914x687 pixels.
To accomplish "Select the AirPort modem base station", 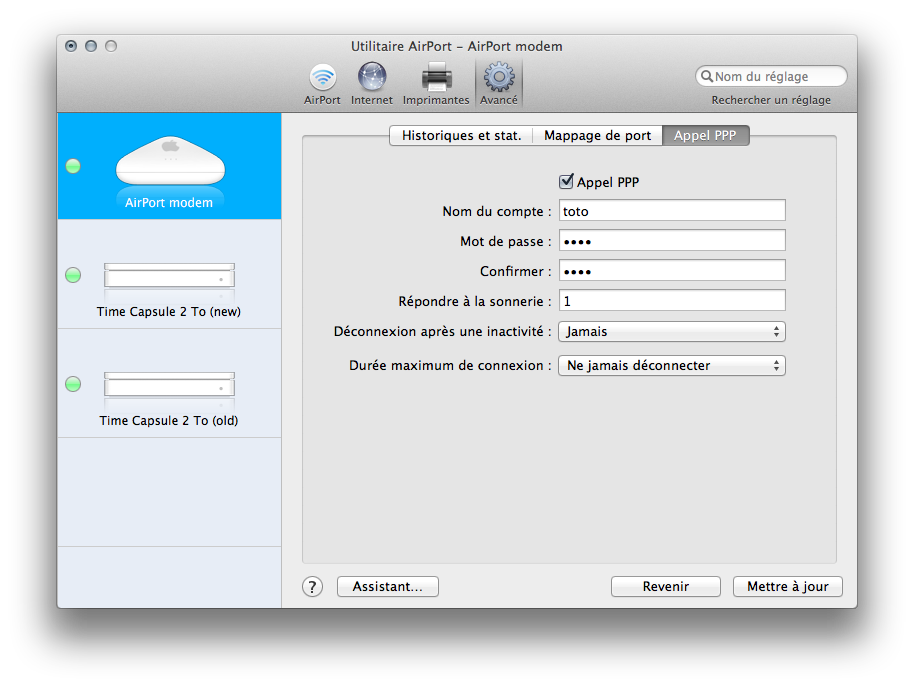I will point(169,166).
